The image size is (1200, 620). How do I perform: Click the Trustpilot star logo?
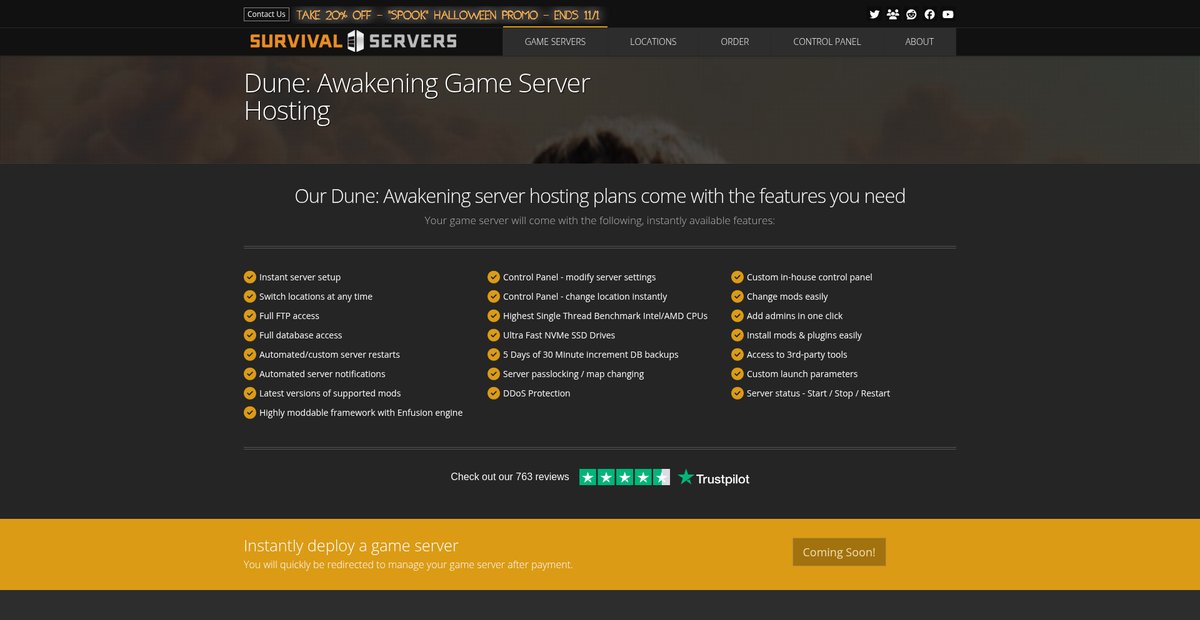[x=685, y=477]
